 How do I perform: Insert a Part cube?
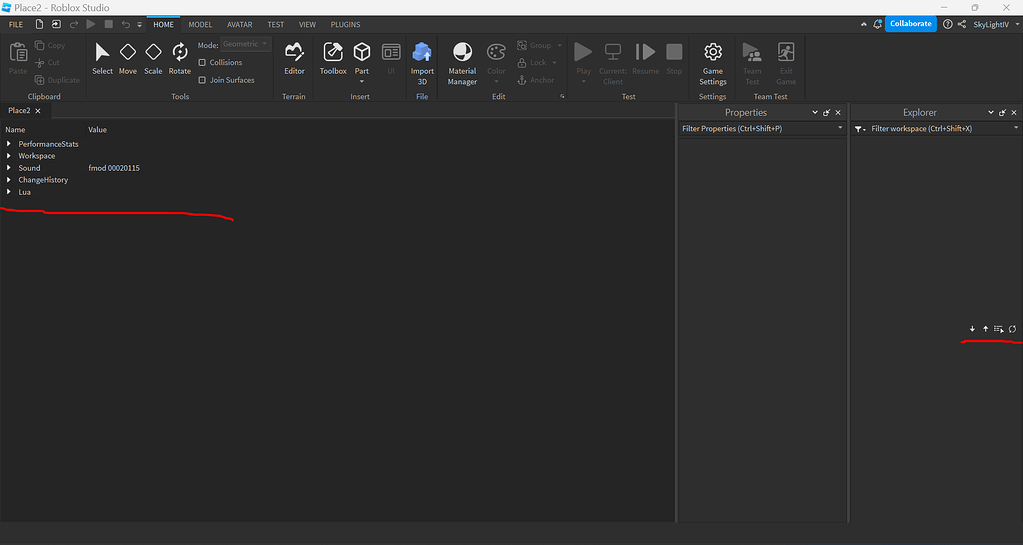pos(361,52)
